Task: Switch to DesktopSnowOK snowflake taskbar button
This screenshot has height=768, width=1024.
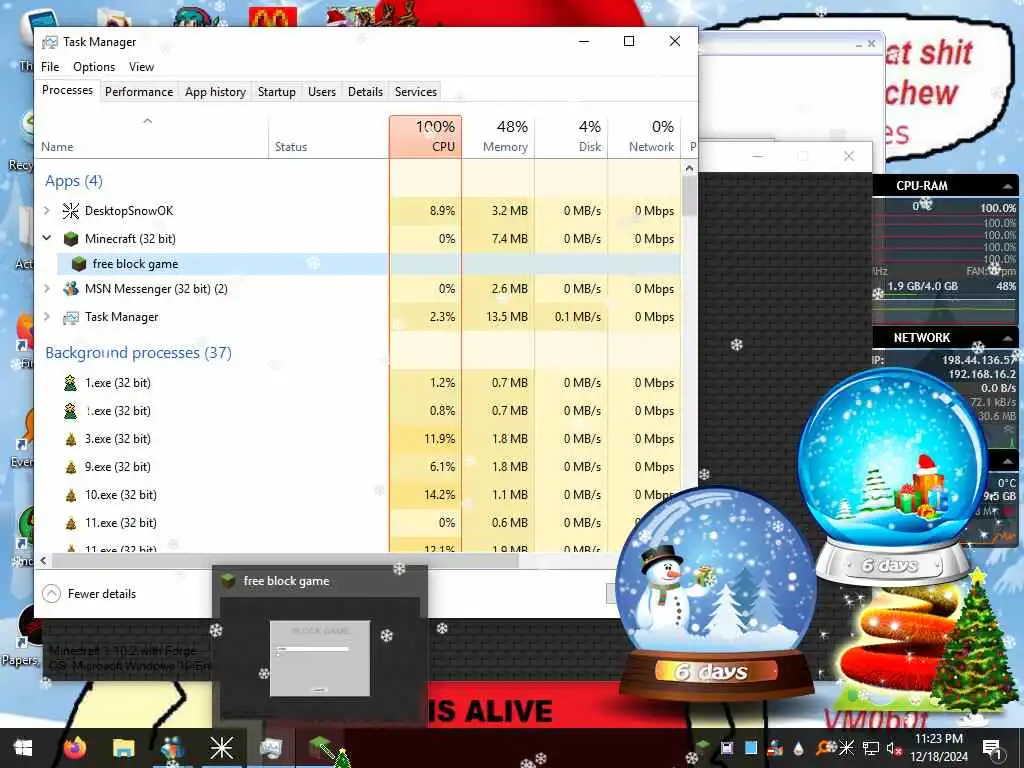Action: (221, 748)
